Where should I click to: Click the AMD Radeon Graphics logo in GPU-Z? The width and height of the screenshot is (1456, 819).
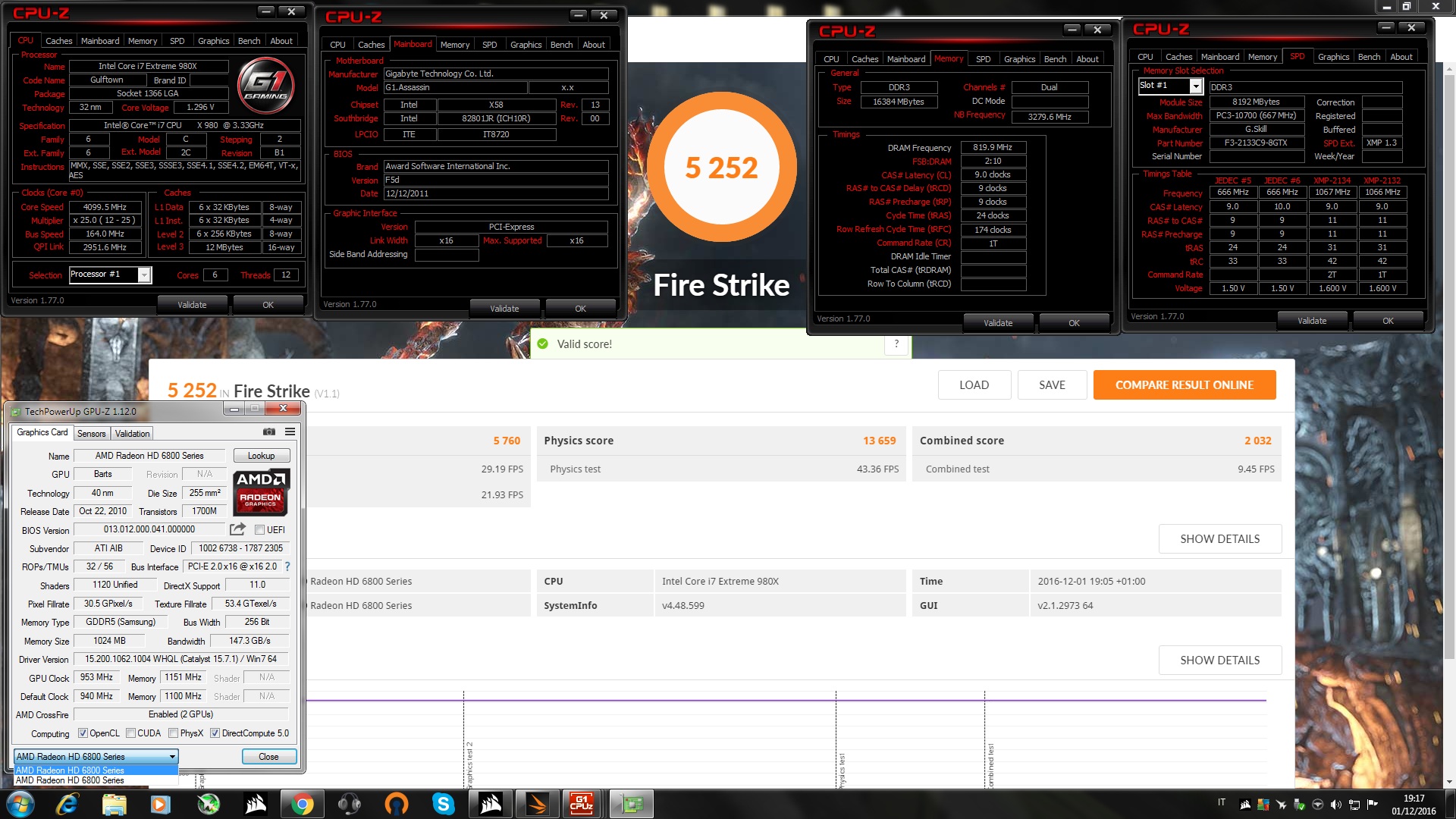pos(260,491)
